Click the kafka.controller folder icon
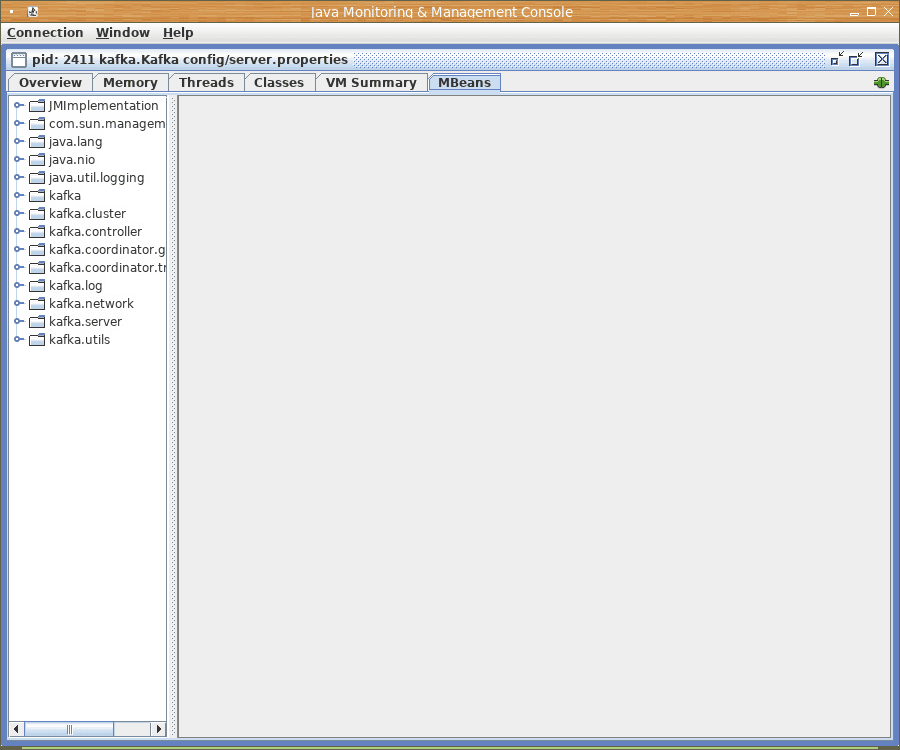Viewport: 900px width, 750px height. point(37,231)
